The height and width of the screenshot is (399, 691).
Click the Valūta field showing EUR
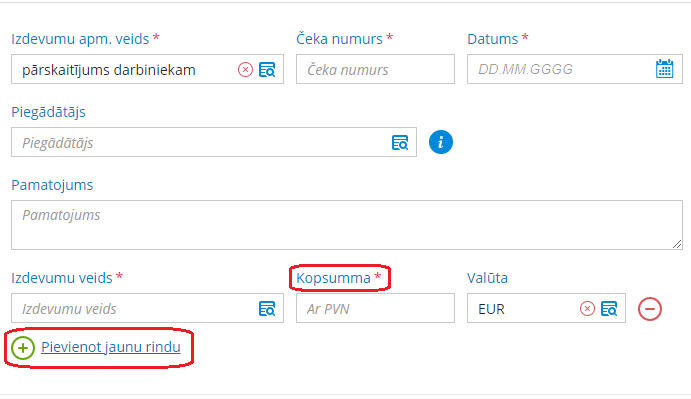point(522,308)
